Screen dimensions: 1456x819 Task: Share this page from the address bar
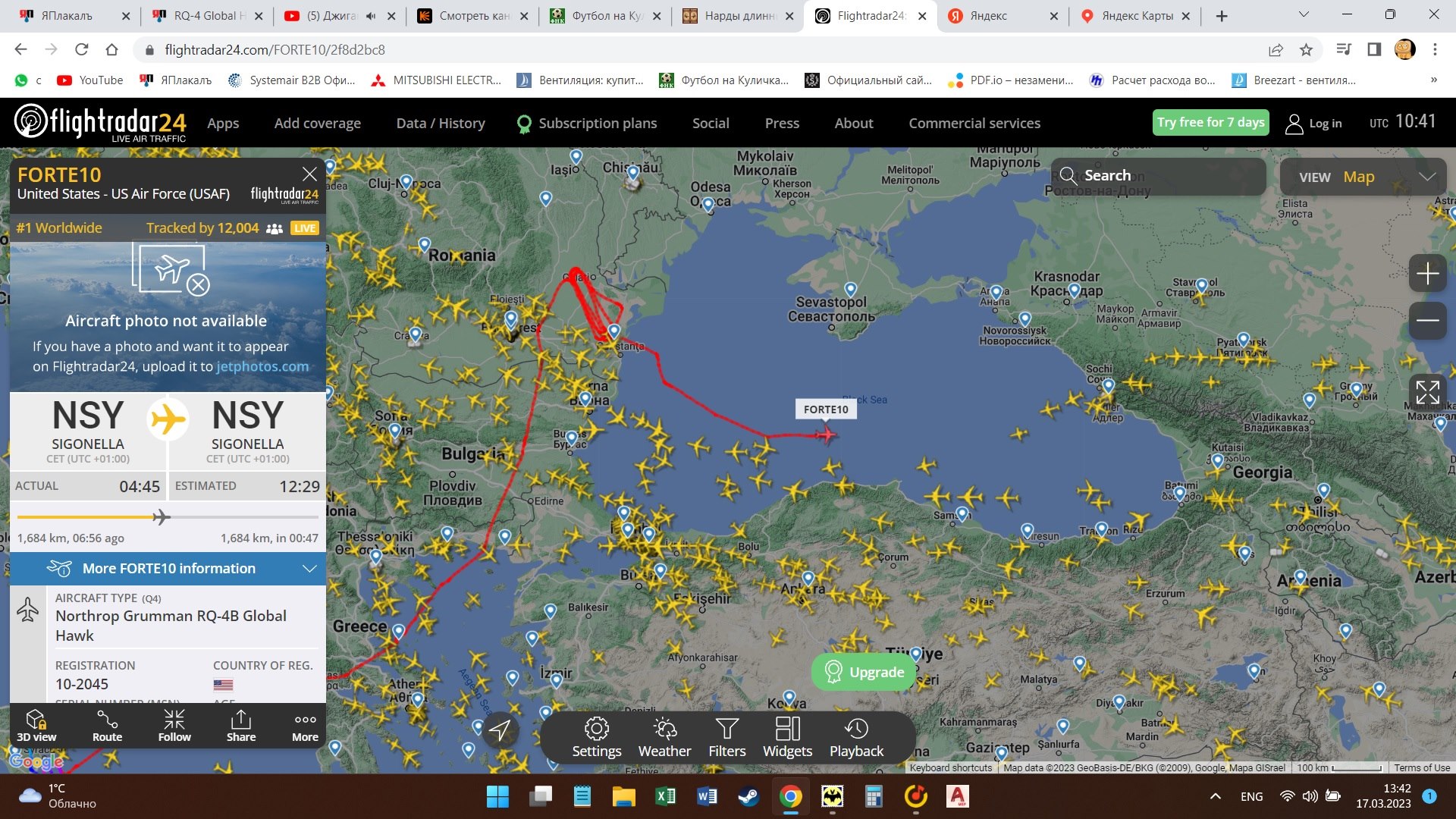coord(1276,50)
